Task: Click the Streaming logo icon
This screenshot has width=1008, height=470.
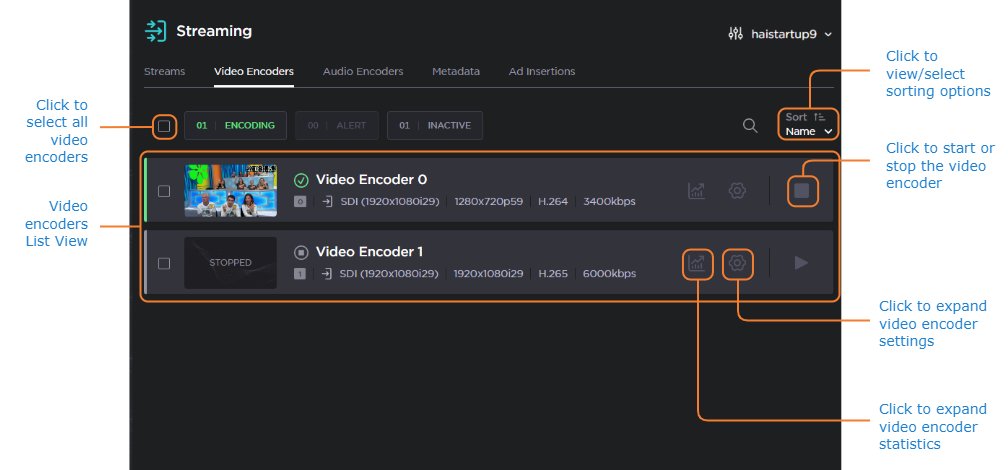Action: coord(155,31)
